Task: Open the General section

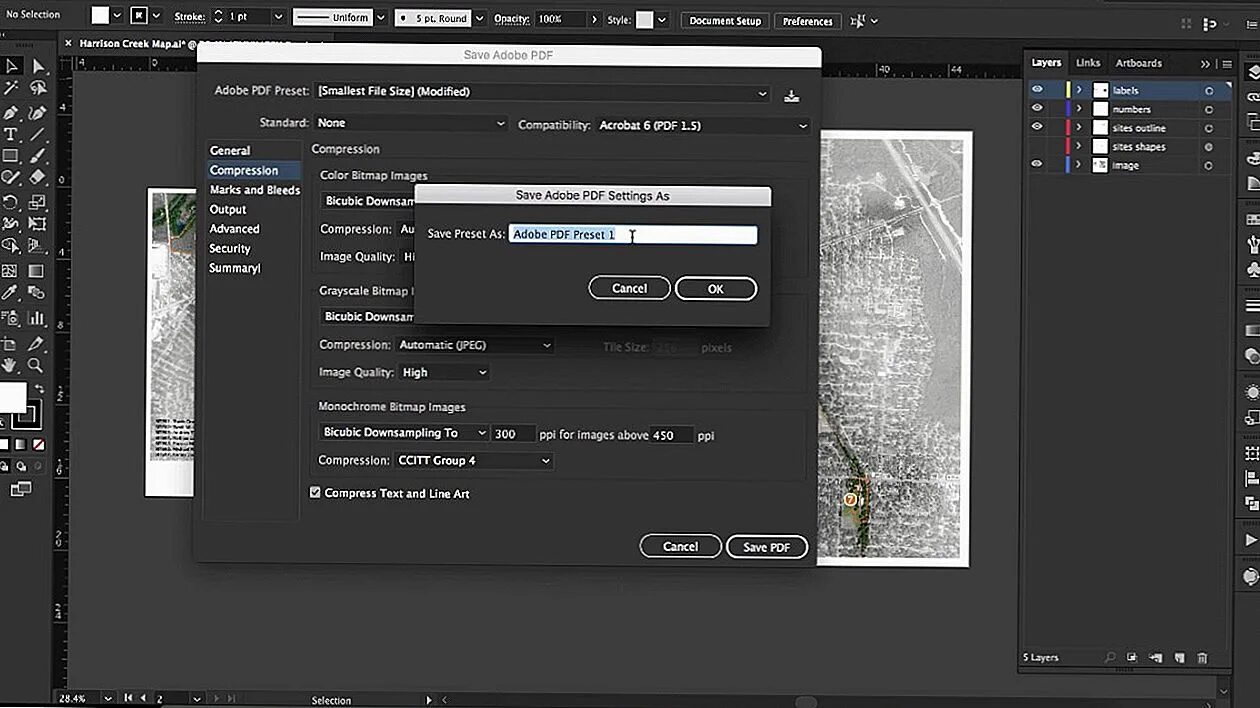Action: pyautogui.click(x=230, y=151)
